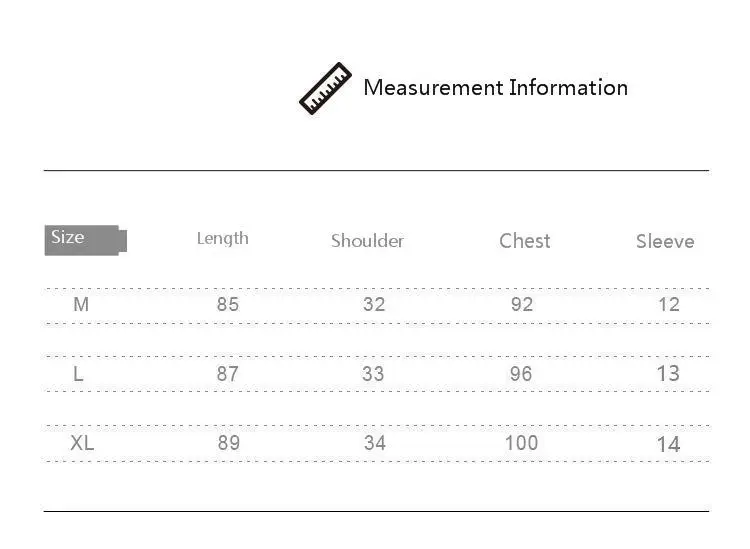This screenshot has width=750, height=549.
Task: Click shoulder value 32 in M row
Action: click(374, 304)
